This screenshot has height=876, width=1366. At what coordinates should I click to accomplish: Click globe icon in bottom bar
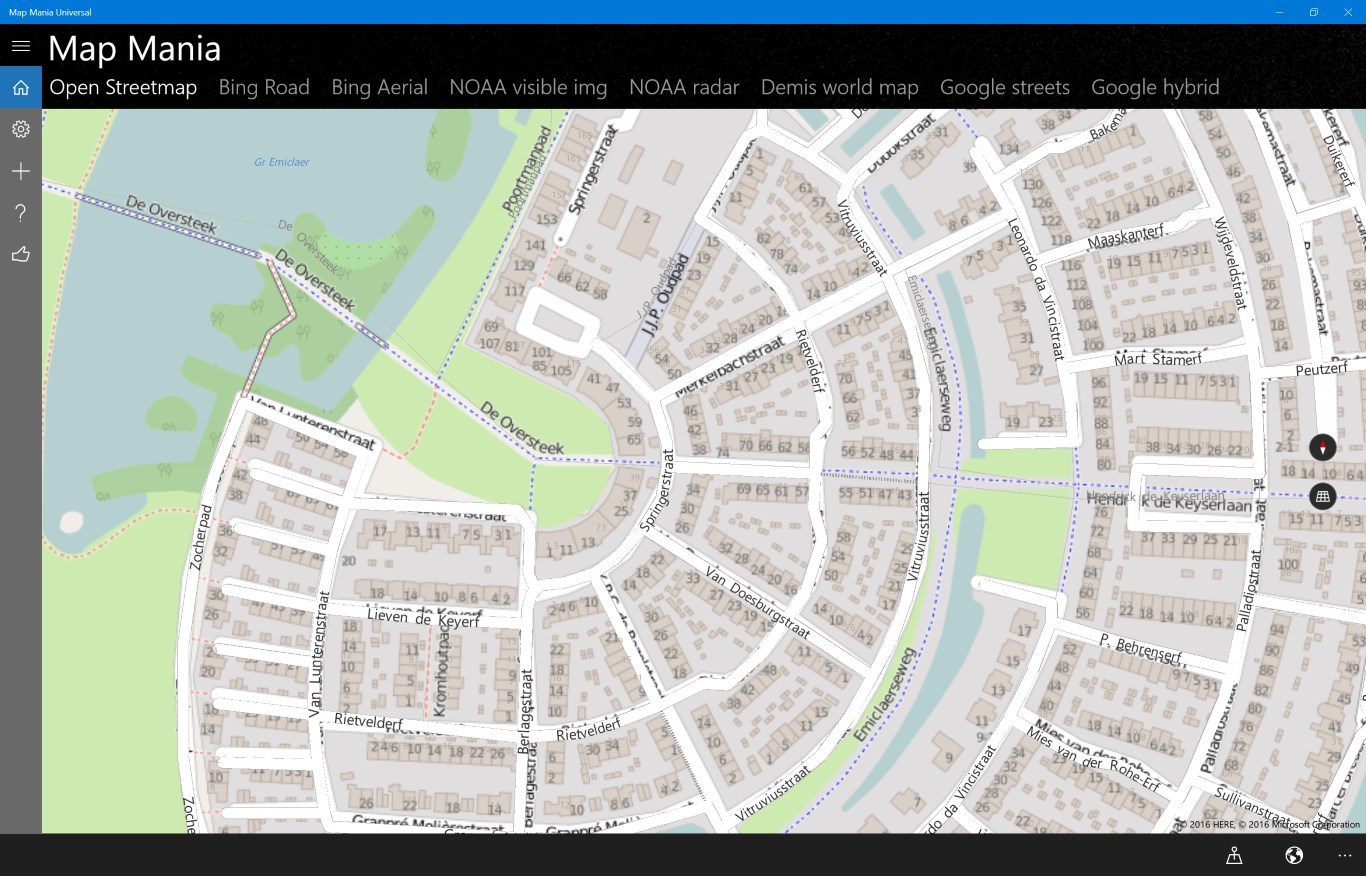[1294, 855]
